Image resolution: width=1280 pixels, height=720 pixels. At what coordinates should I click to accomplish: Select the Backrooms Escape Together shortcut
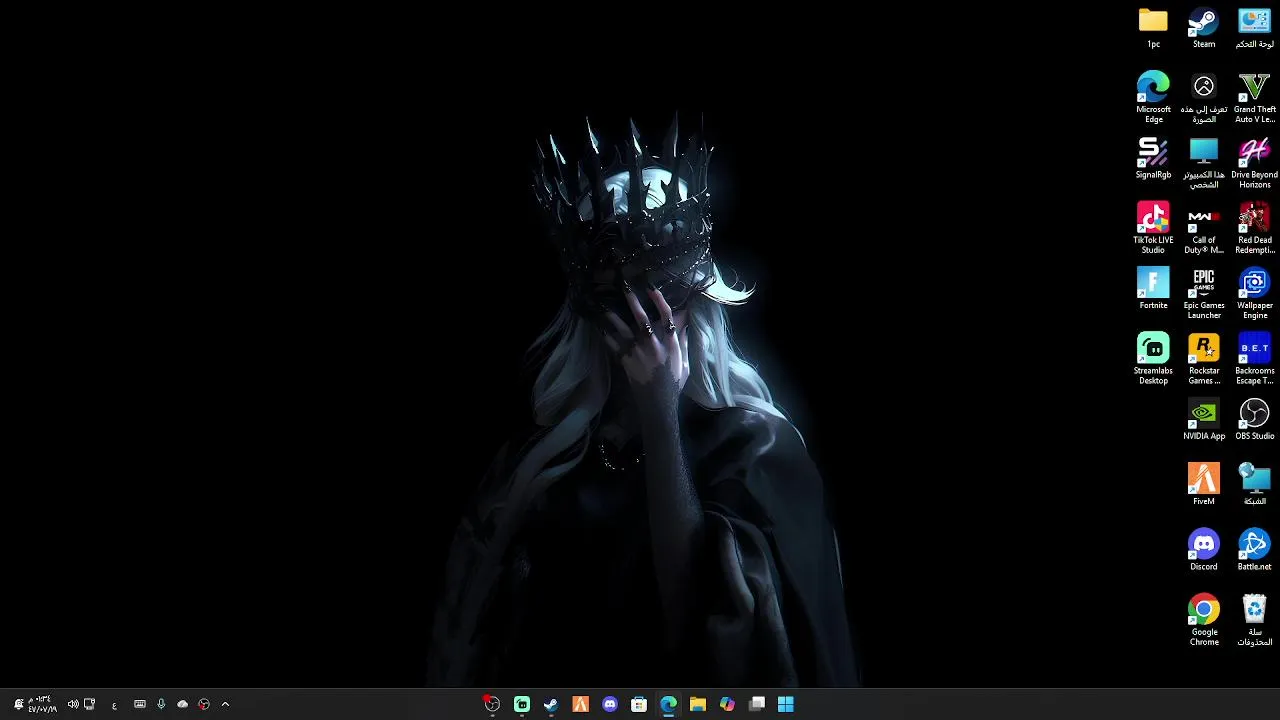pyautogui.click(x=1254, y=358)
